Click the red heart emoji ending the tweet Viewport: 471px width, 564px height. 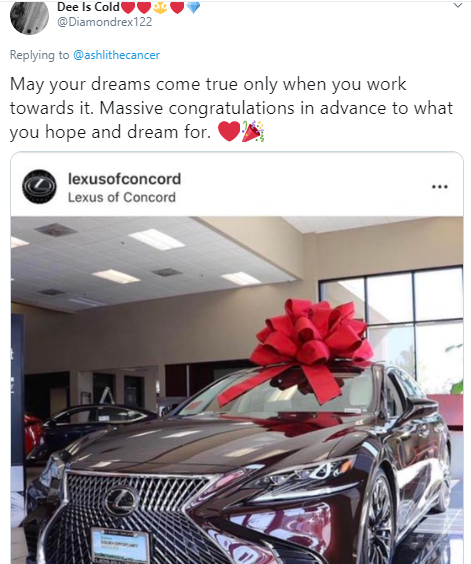tap(229, 131)
